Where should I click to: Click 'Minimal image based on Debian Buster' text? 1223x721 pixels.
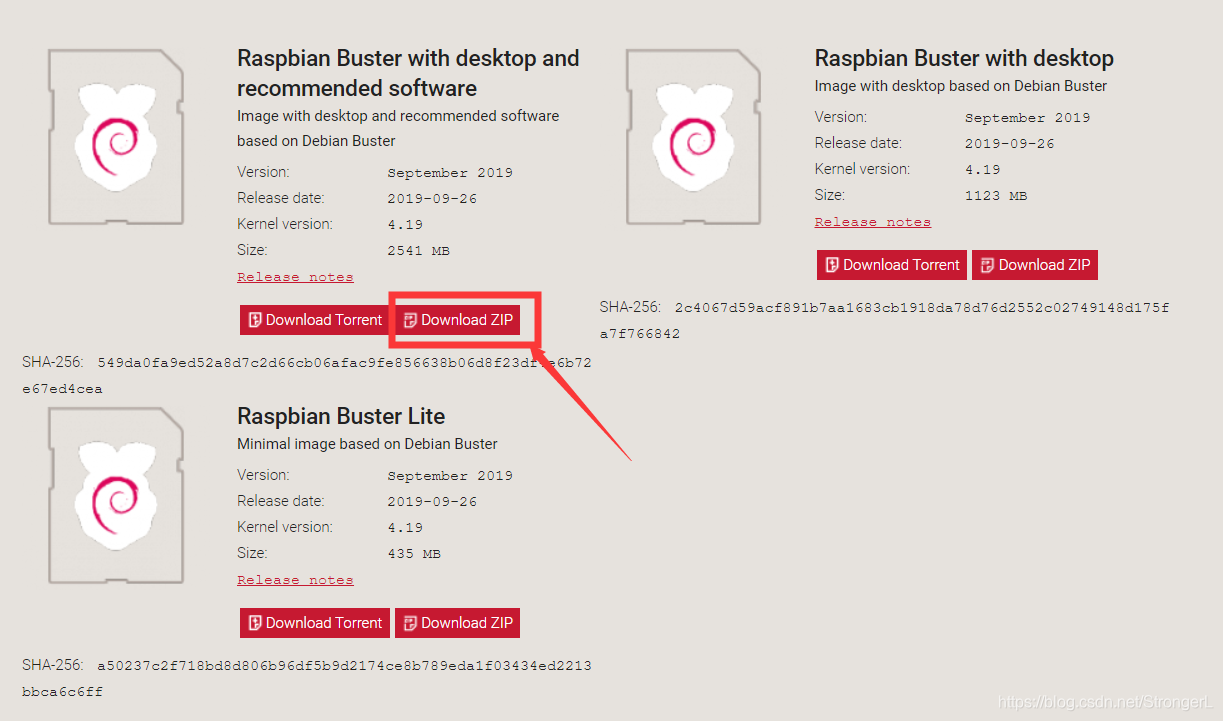[x=367, y=444]
